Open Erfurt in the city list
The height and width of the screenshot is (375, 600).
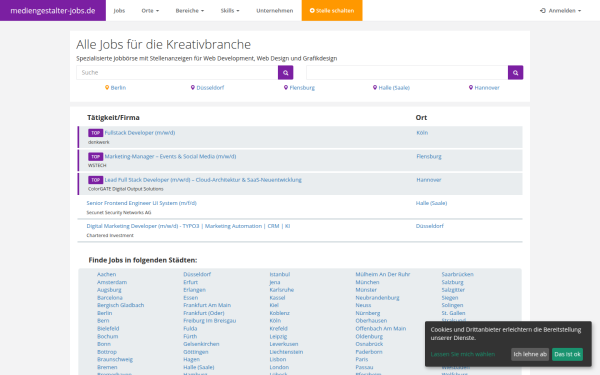[x=191, y=282]
